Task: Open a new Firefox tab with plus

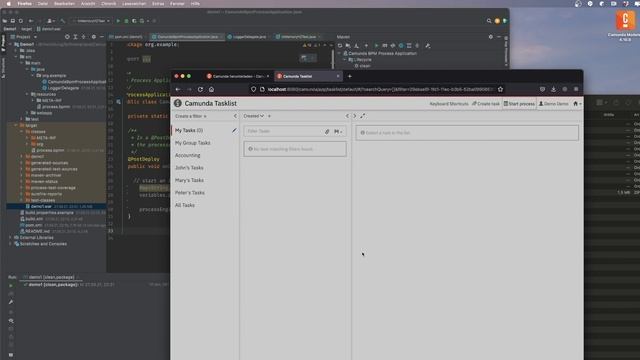Action: click(x=349, y=76)
